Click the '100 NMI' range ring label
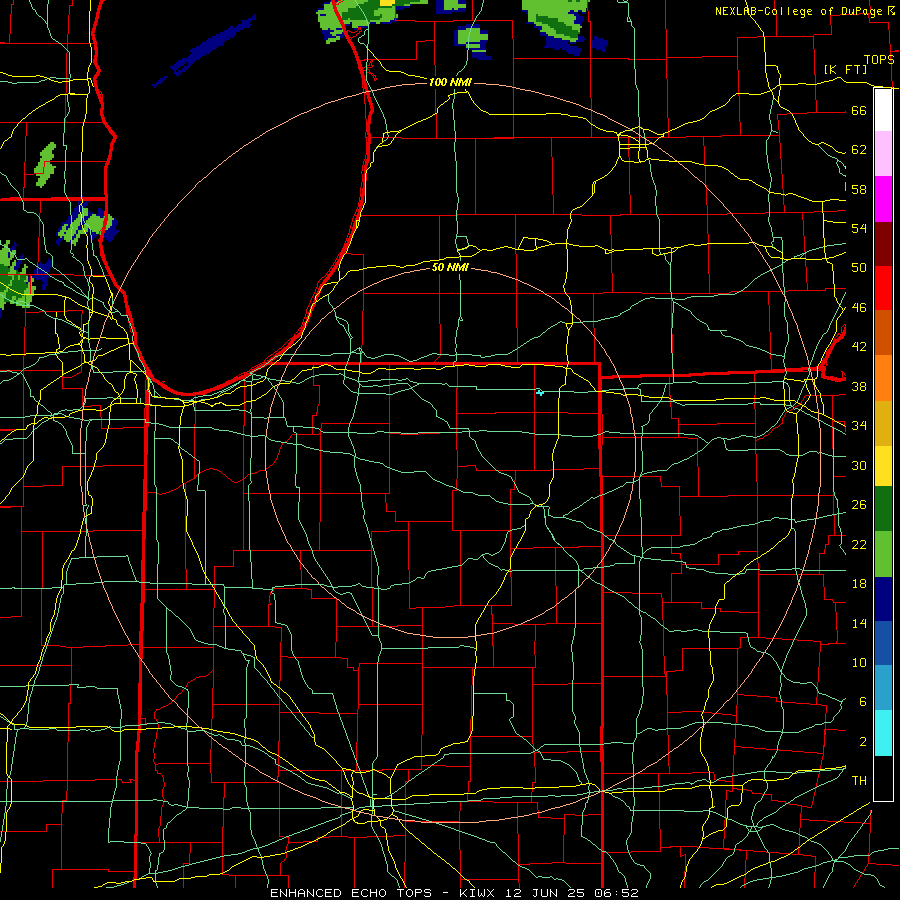 450,83
